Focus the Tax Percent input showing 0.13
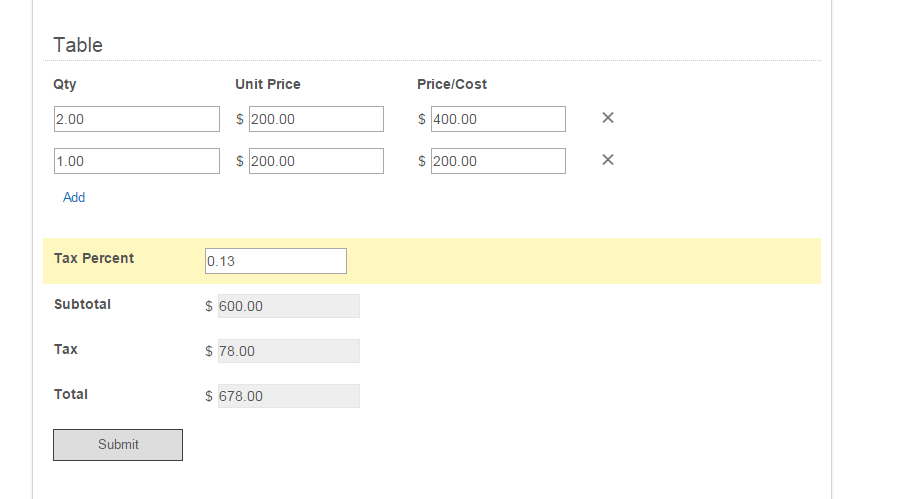This screenshot has height=499, width=920. [x=276, y=261]
